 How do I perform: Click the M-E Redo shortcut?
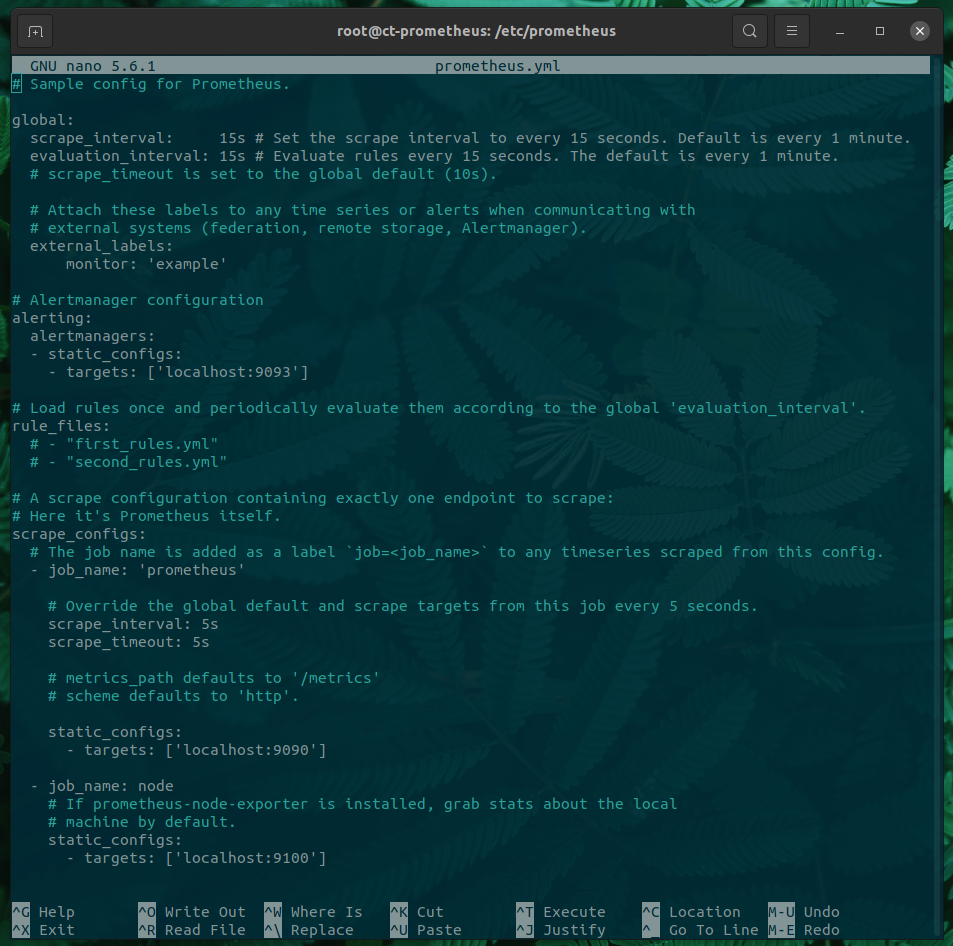tap(804, 930)
